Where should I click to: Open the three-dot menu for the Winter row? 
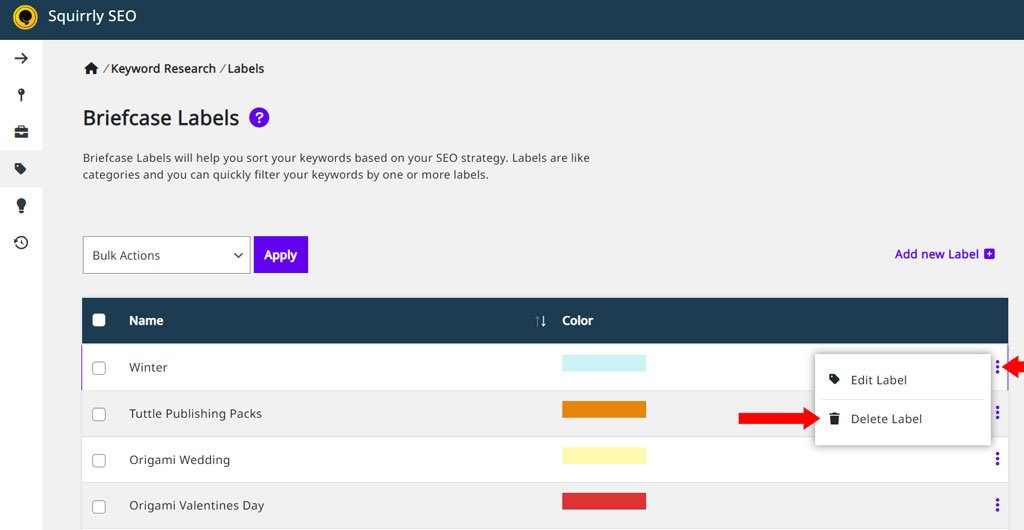(997, 367)
